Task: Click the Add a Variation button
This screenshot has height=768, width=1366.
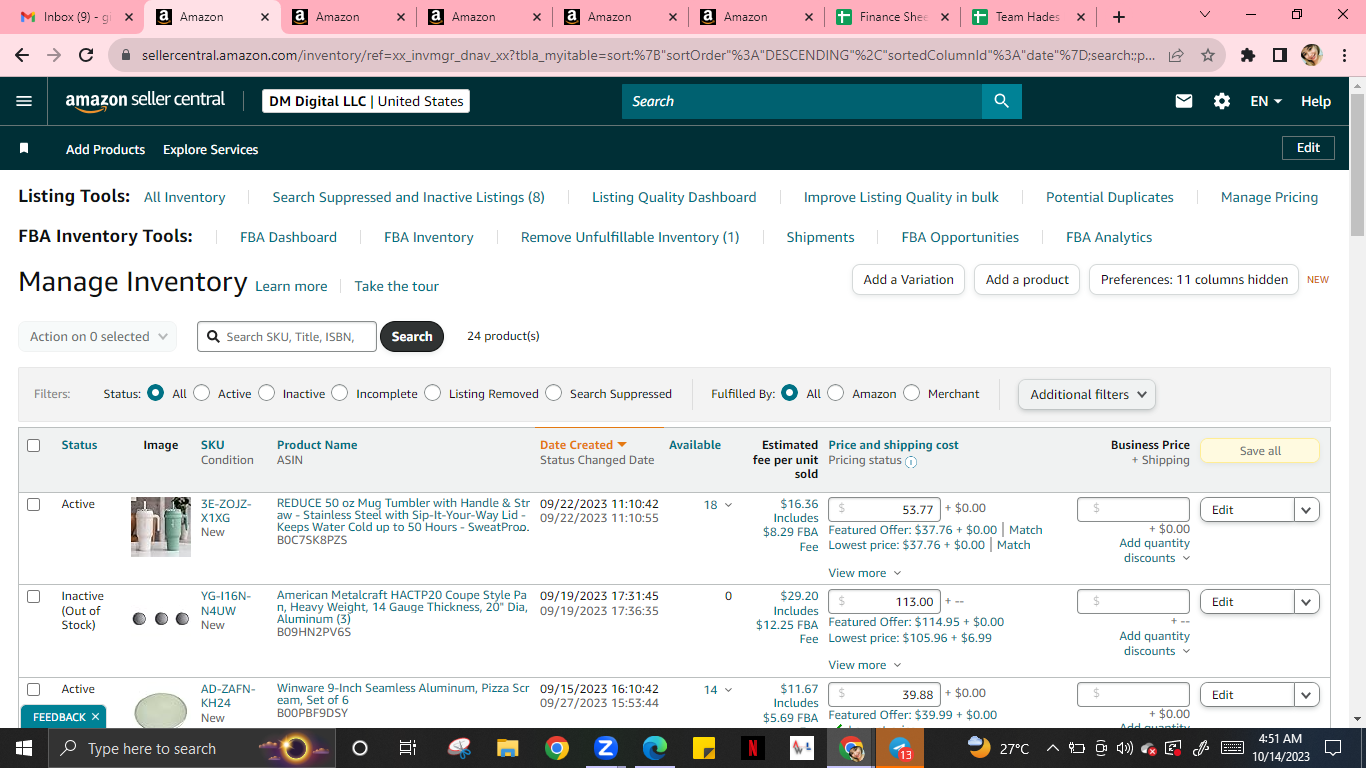Action: [908, 280]
